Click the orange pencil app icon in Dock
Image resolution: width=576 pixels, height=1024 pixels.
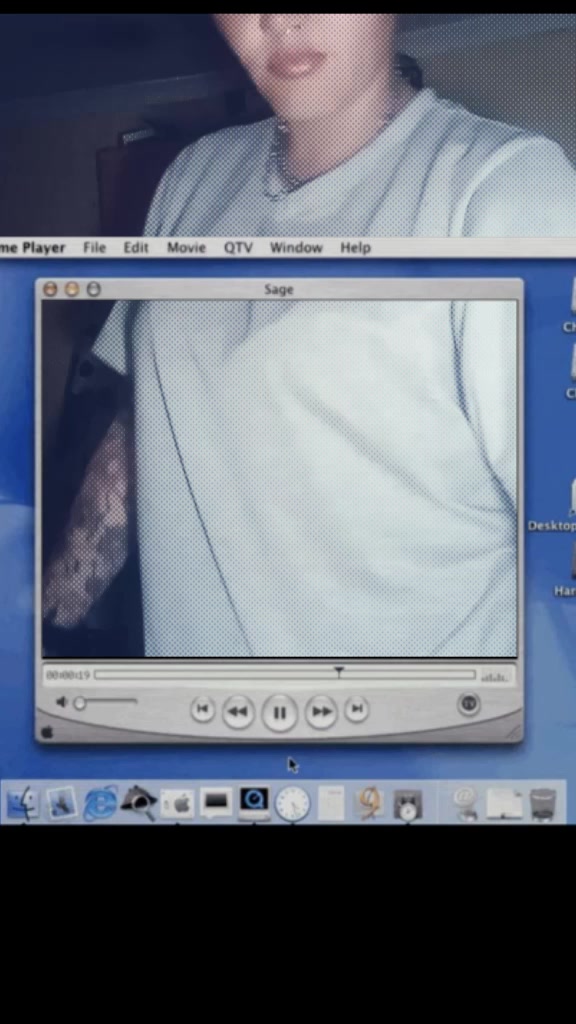click(x=370, y=803)
